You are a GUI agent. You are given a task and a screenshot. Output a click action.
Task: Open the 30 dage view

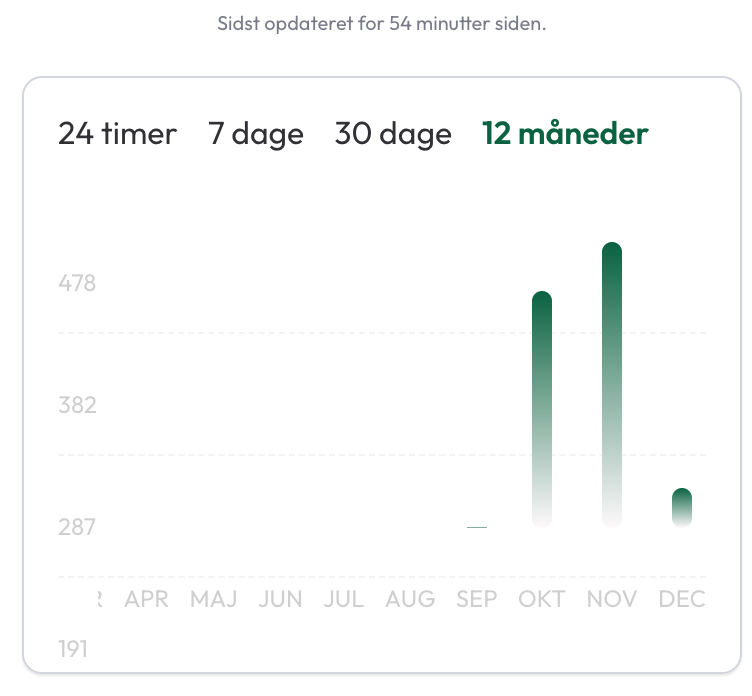coord(393,134)
